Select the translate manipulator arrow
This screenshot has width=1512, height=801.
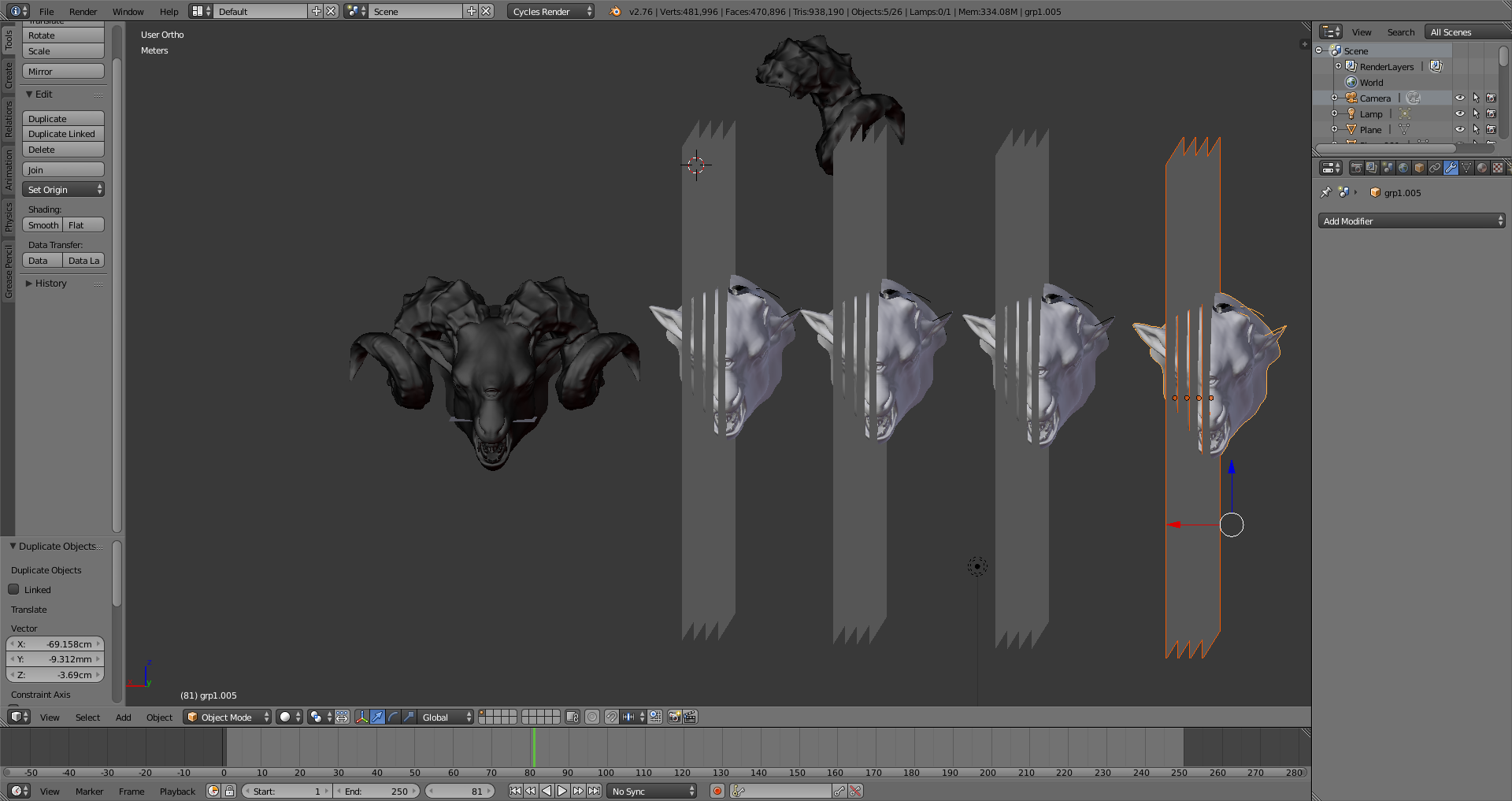pyautogui.click(x=377, y=717)
